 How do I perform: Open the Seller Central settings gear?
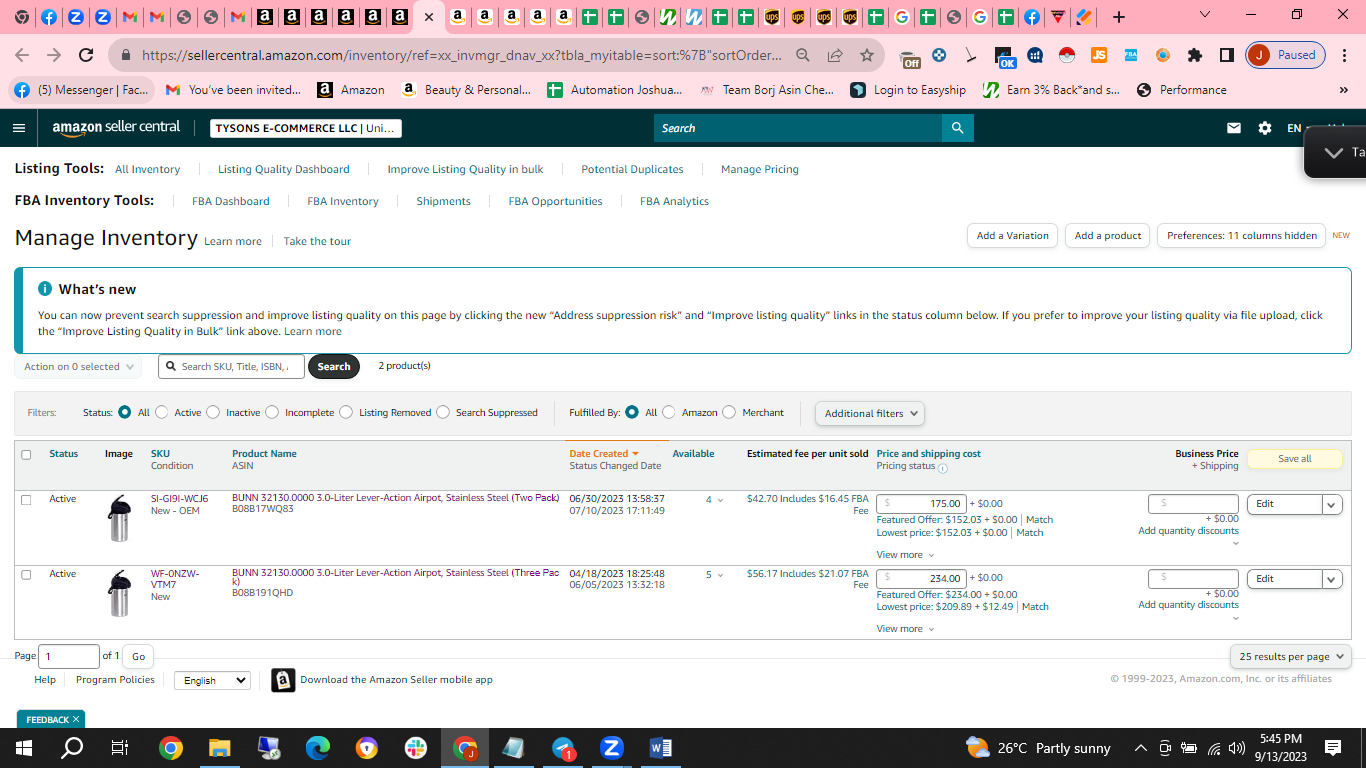1265,128
